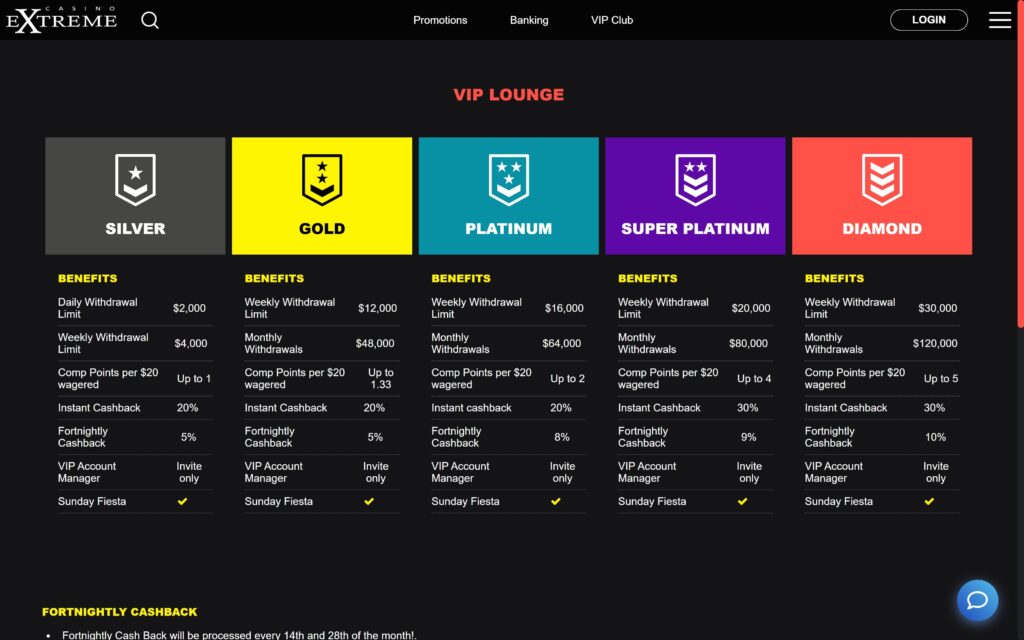Screen dimensions: 1024x640
Task: Click the VIP LOUNGE heading
Action: (508, 95)
